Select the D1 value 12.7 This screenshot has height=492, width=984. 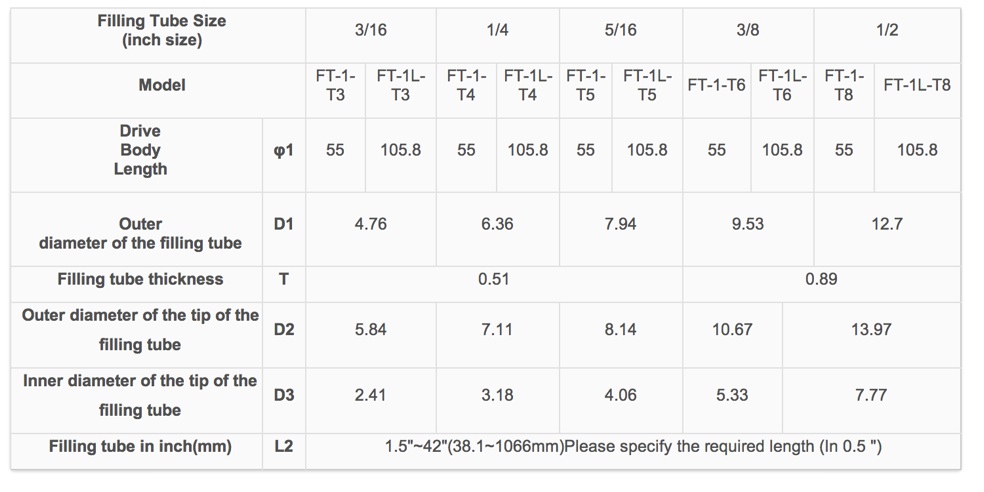pyautogui.click(x=887, y=224)
